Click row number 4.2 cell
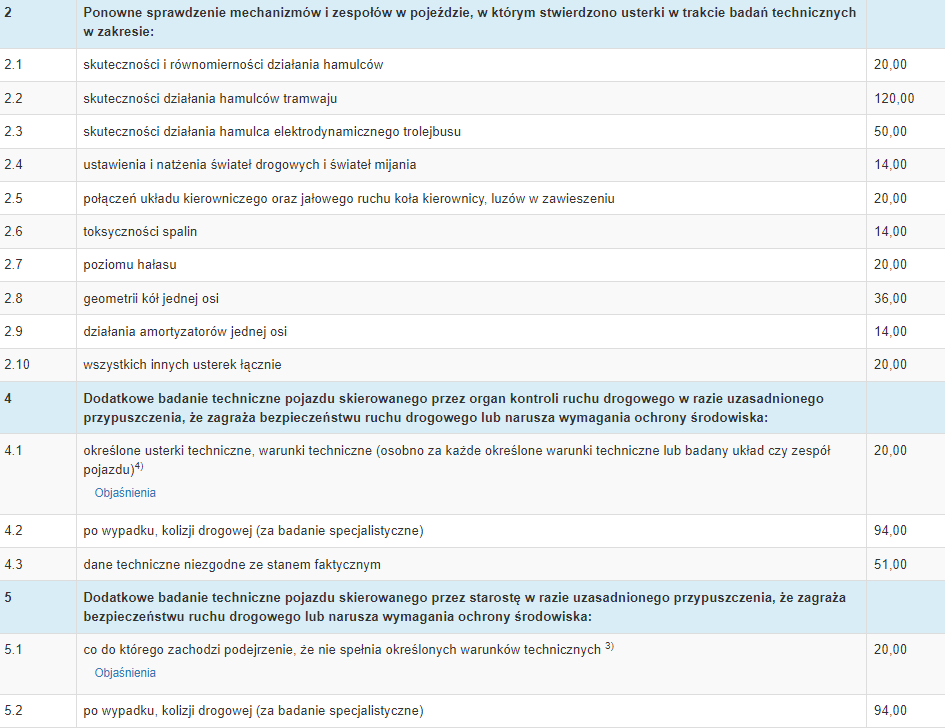The image size is (945, 728). tap(13, 531)
